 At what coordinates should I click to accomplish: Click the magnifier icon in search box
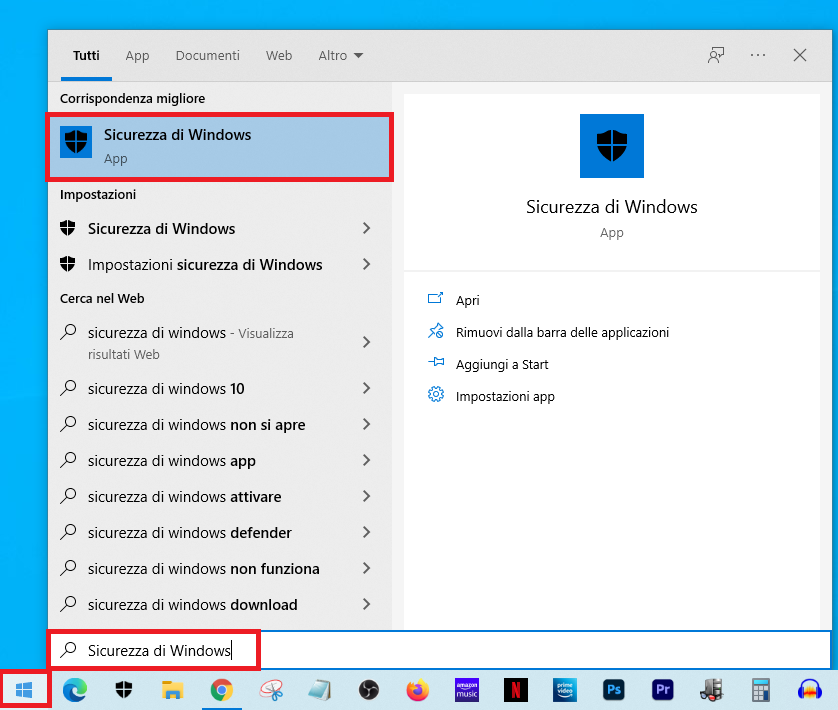coord(68,650)
